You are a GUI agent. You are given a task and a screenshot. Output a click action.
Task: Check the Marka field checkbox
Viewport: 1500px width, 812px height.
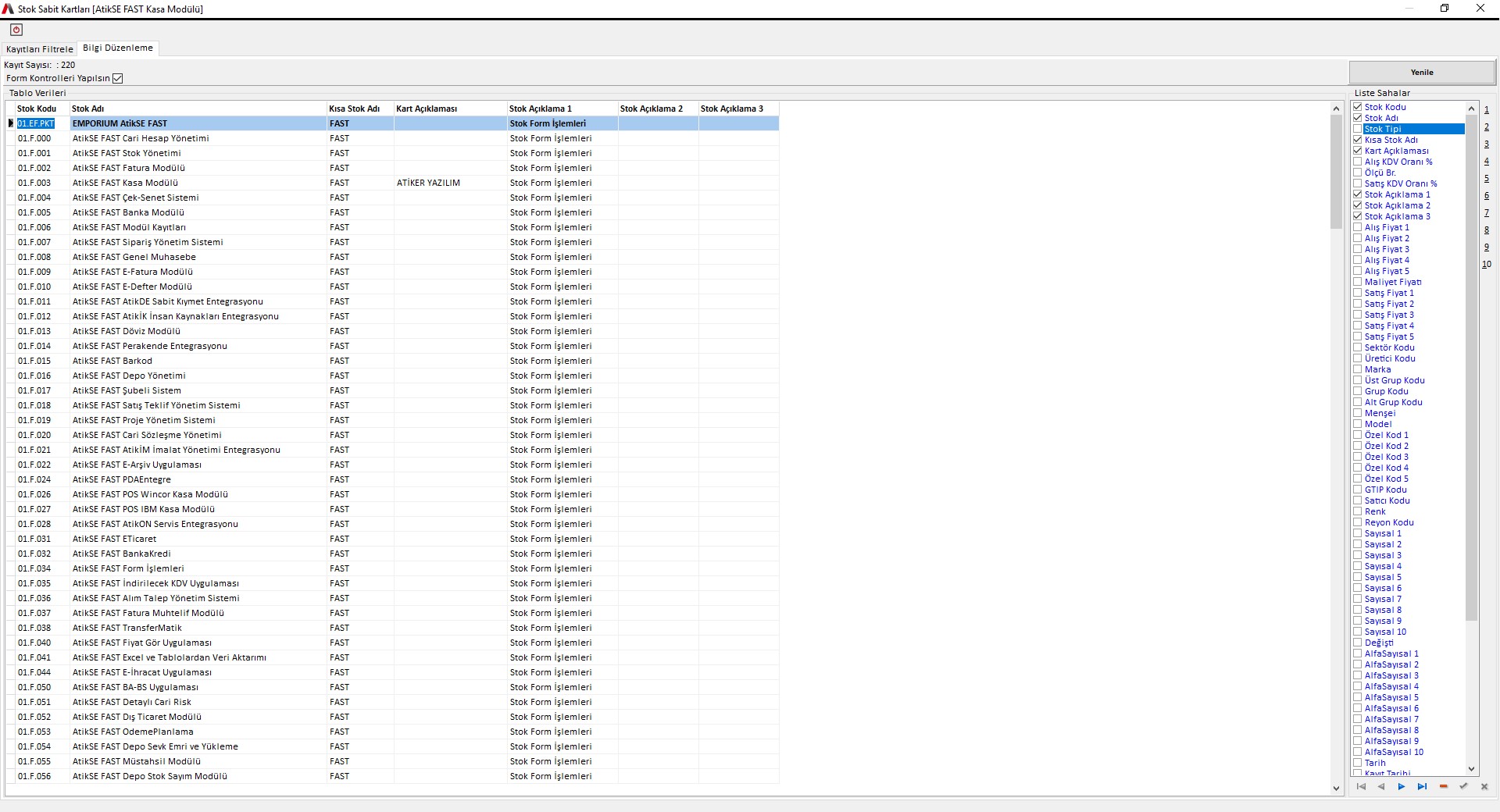click(x=1358, y=369)
